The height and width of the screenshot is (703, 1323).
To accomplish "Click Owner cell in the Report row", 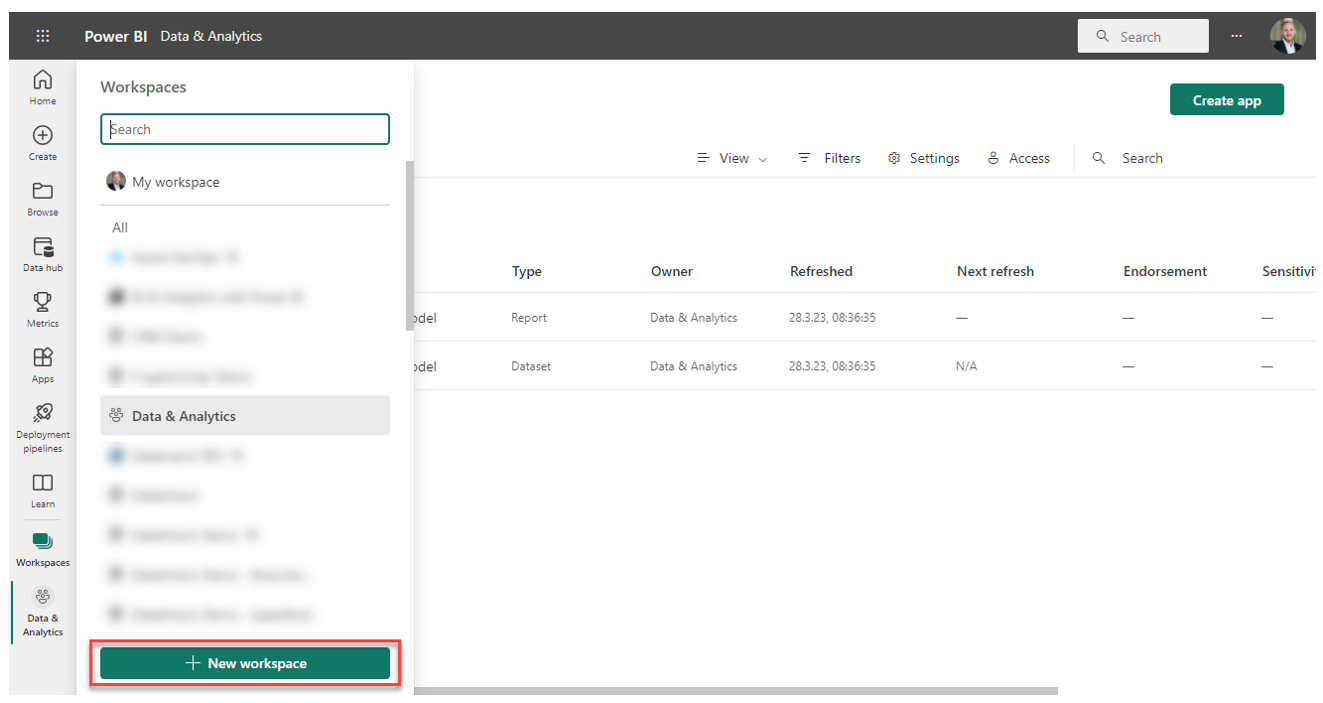I will pos(694,318).
